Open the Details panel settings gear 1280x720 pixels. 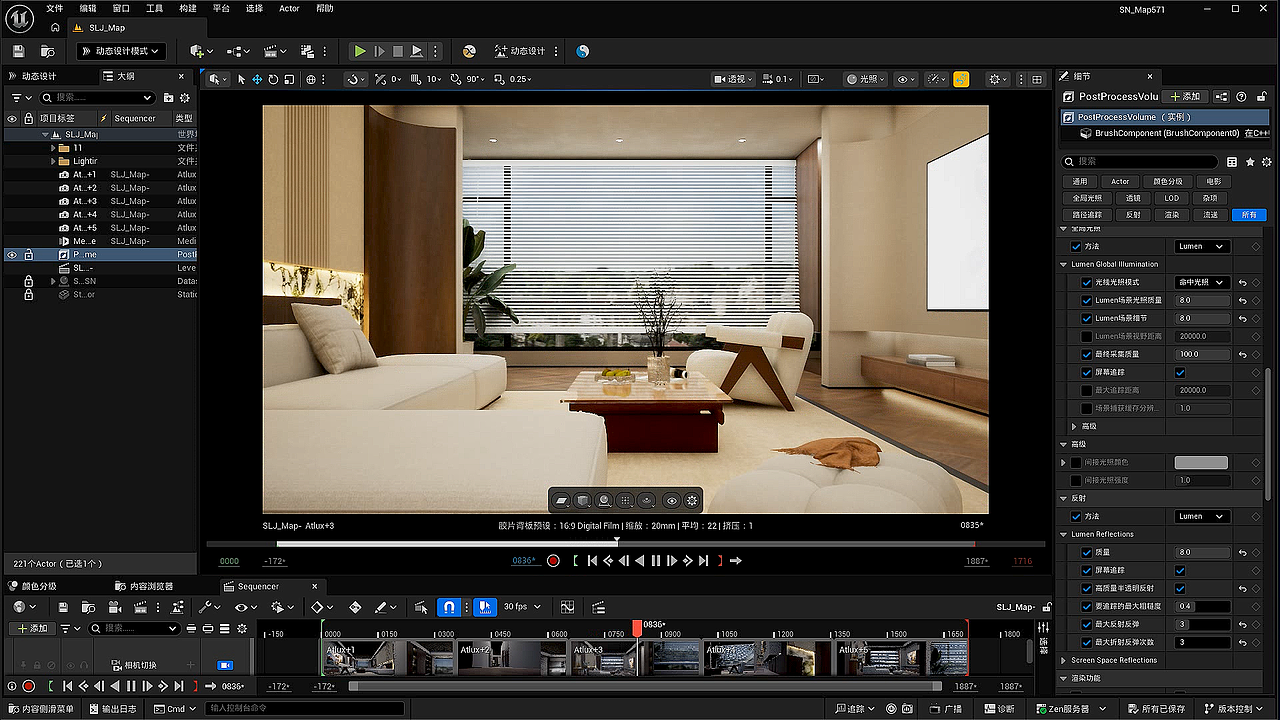[x=1267, y=161]
